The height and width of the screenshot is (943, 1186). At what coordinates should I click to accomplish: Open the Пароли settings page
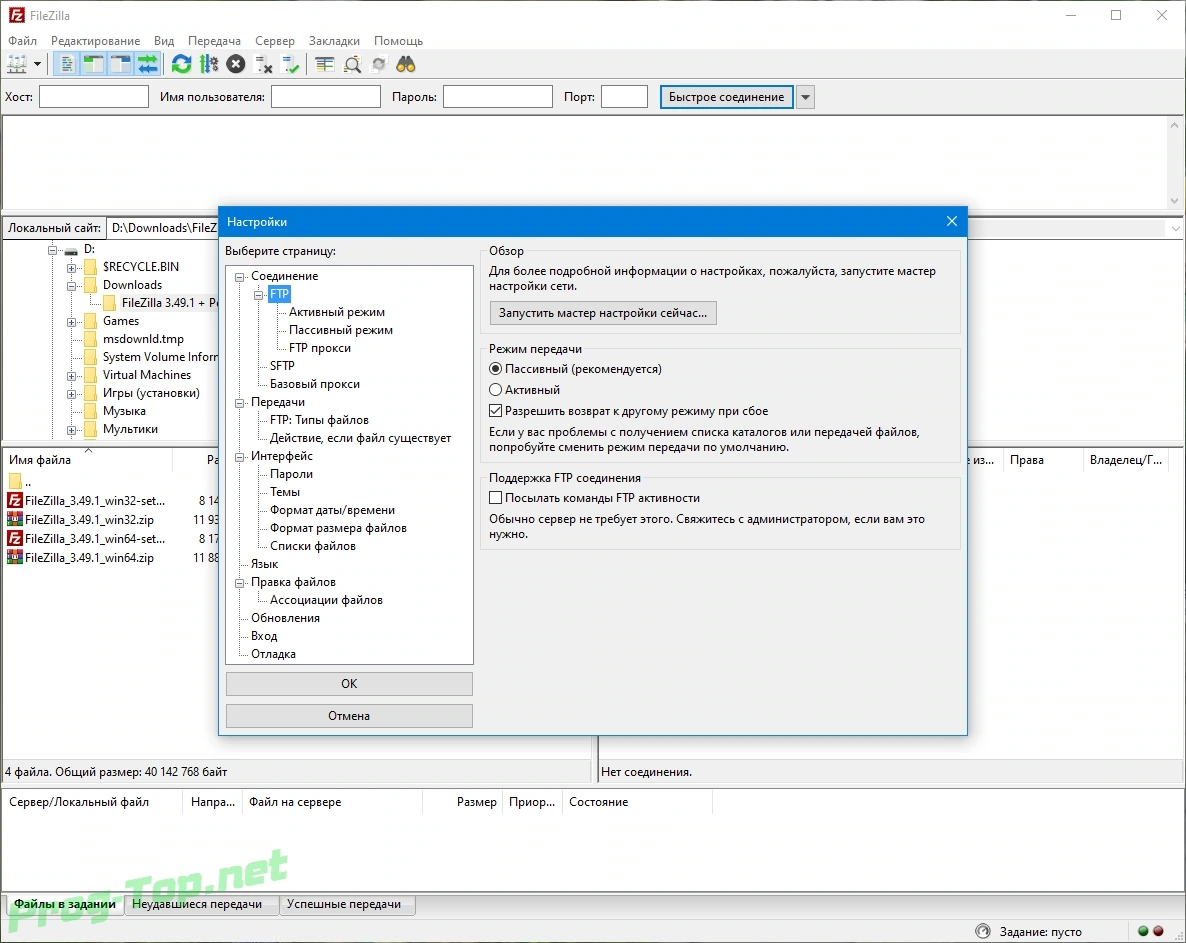291,474
